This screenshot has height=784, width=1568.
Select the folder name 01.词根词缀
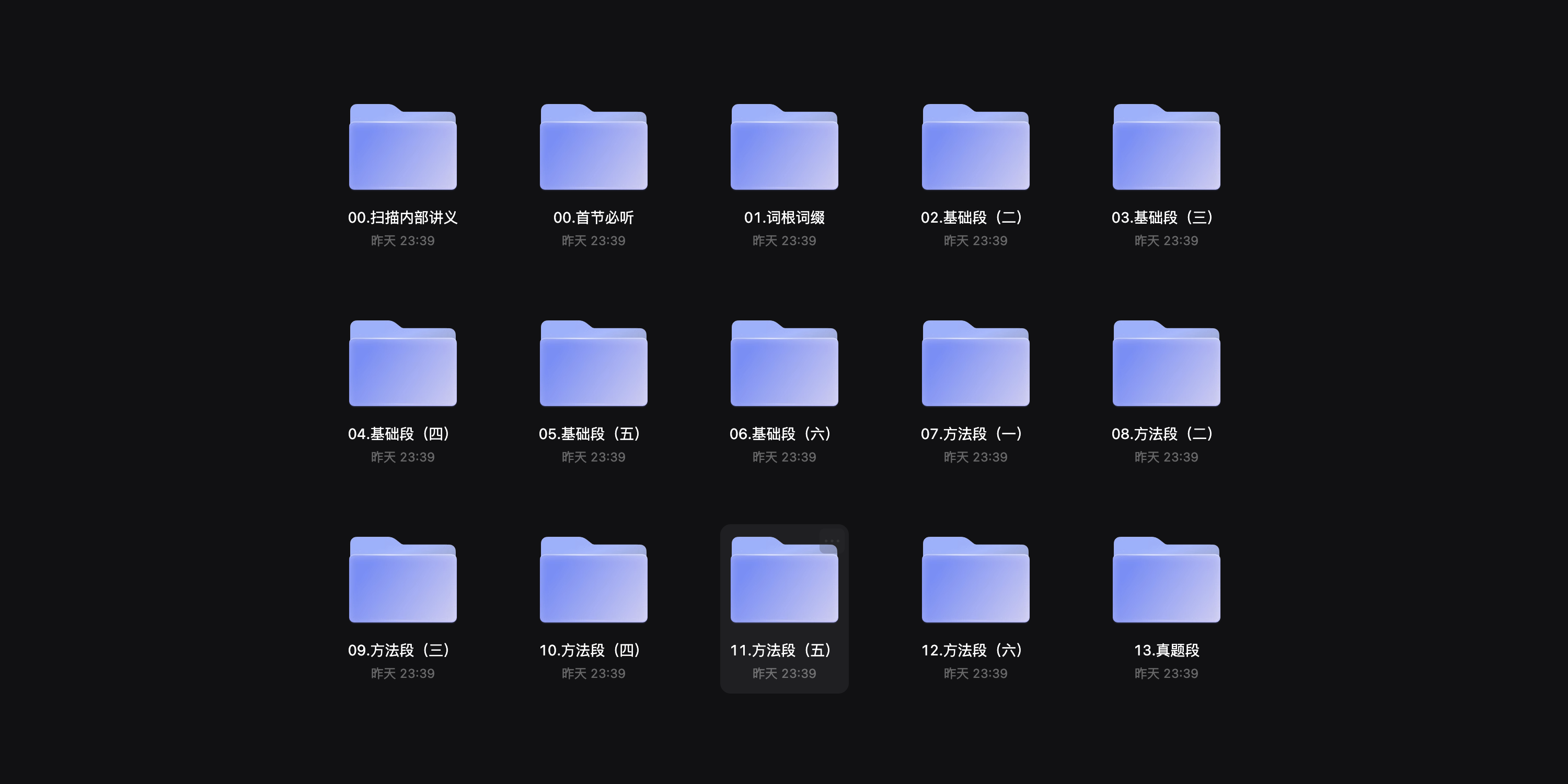pyautogui.click(x=784, y=217)
